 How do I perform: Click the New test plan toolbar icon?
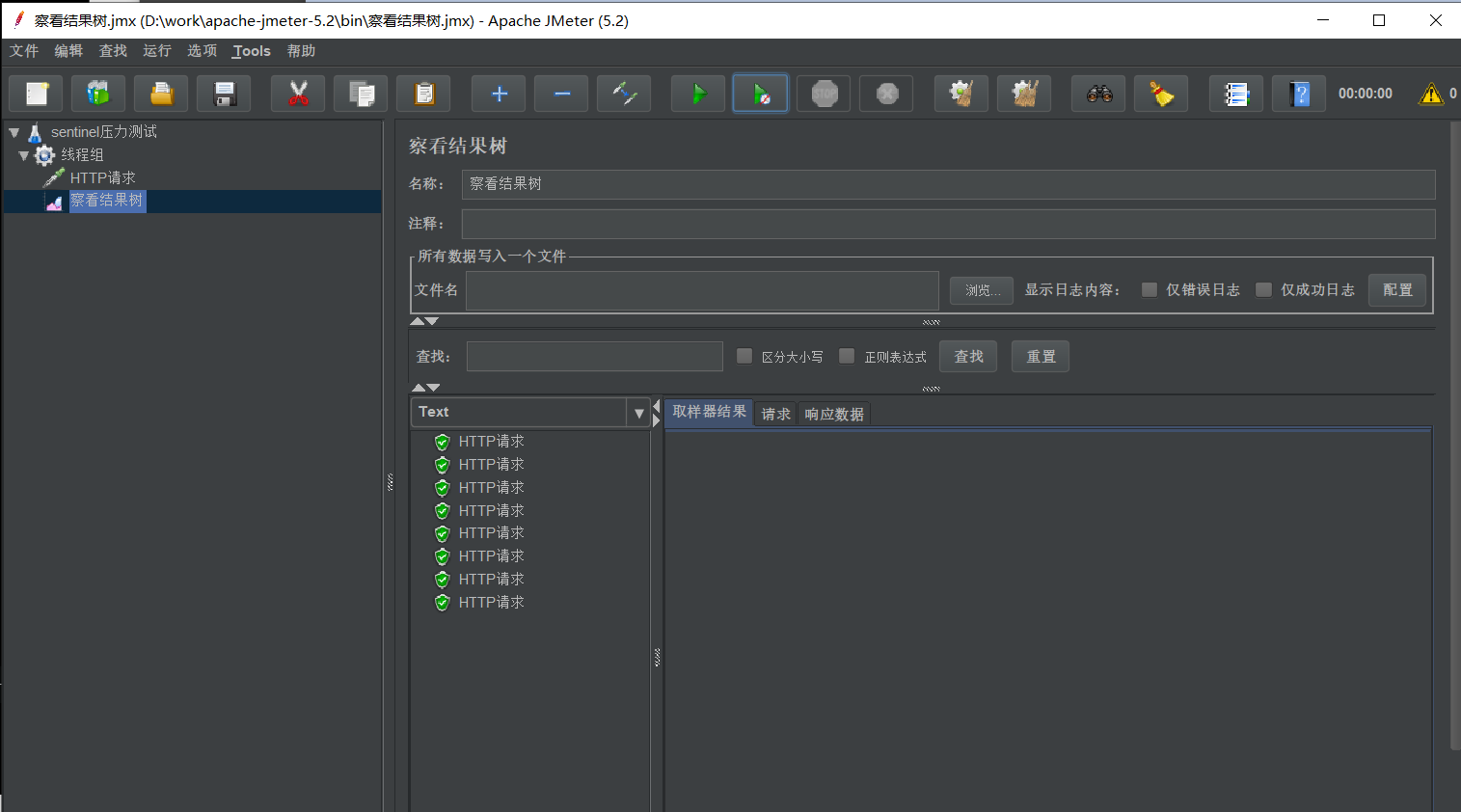[x=37, y=94]
